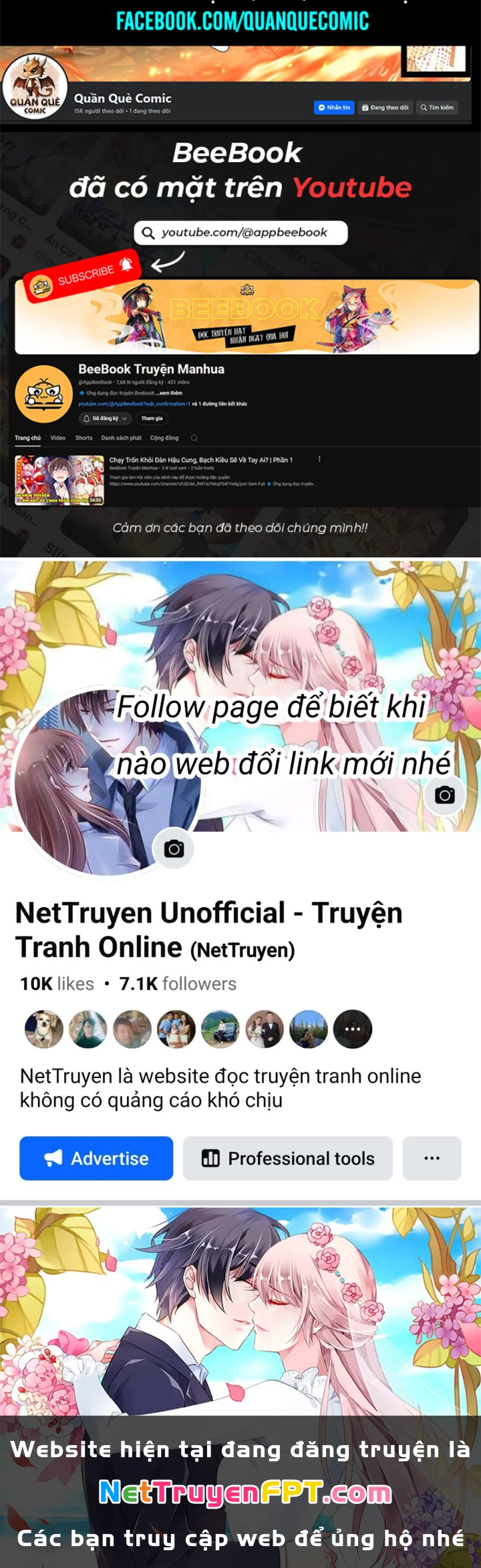Image resolution: width=481 pixels, height=1568 pixels.
Task: Expand the Đã đăng ký subscription dropdown
Action: click(x=105, y=419)
